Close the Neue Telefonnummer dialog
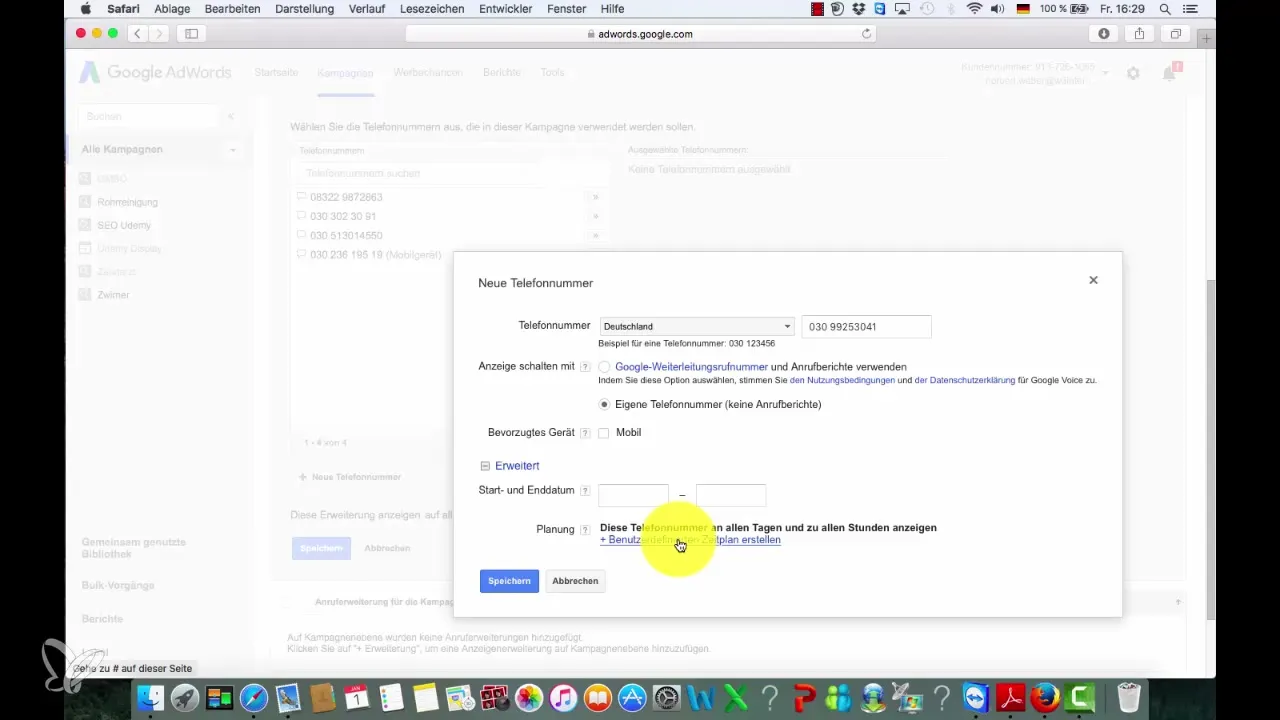Viewport: 1280px width, 720px height. pyautogui.click(x=1093, y=280)
